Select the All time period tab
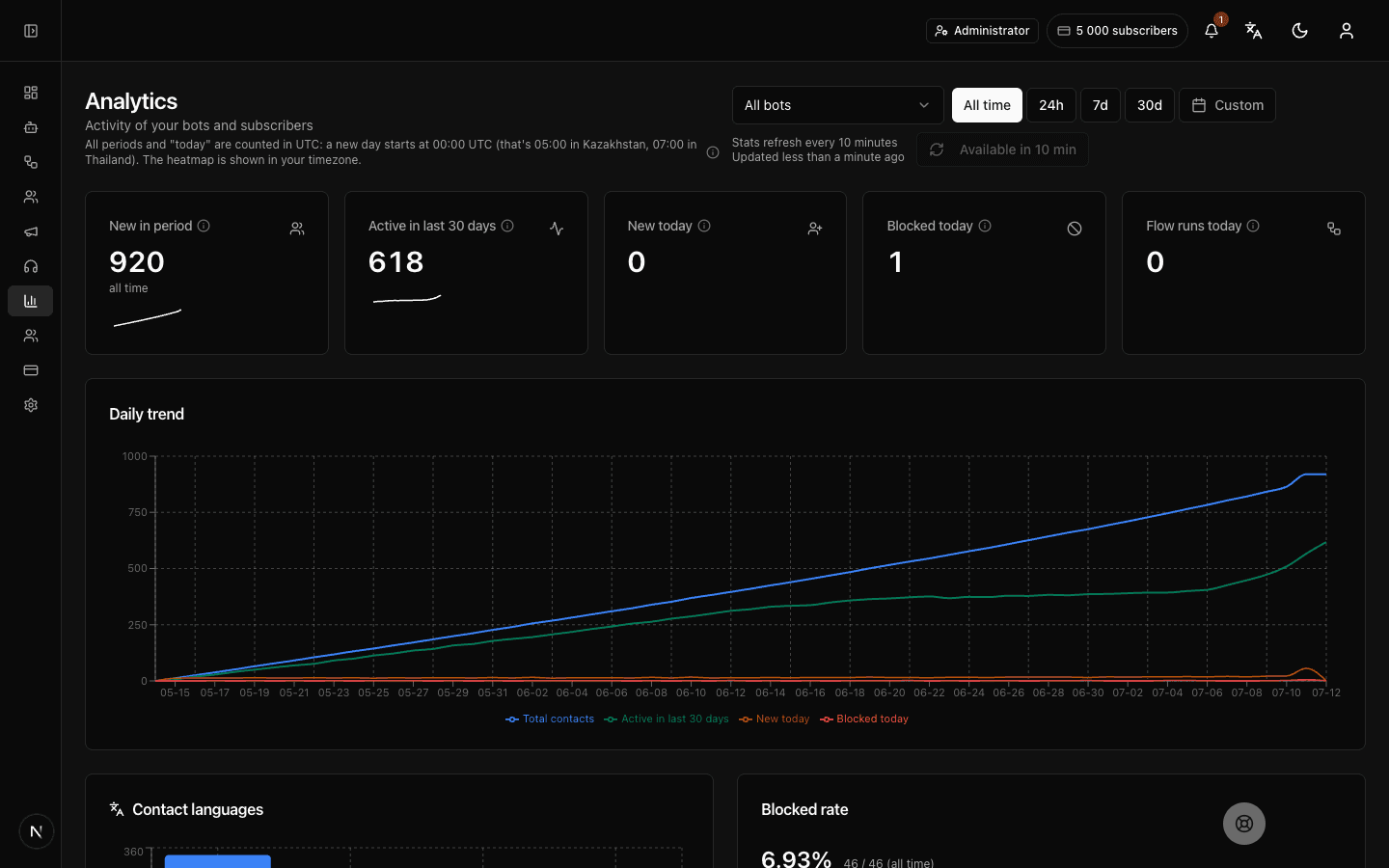The height and width of the screenshot is (868, 1389). click(x=987, y=105)
